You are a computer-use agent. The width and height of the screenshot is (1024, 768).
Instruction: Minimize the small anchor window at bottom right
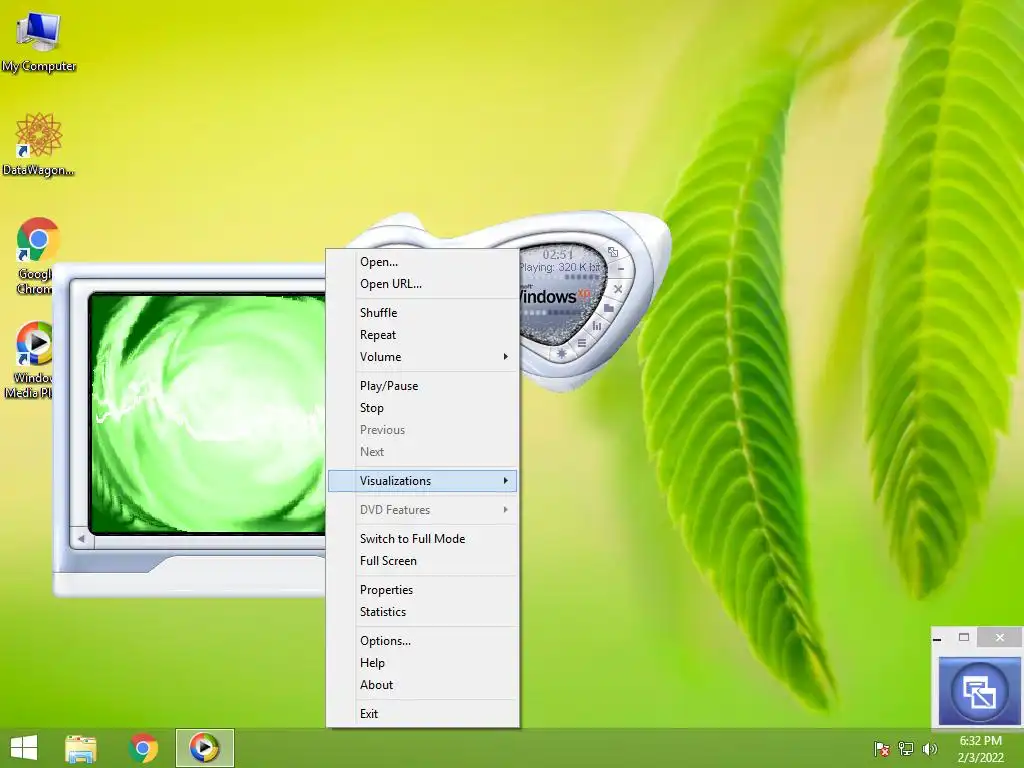point(938,638)
